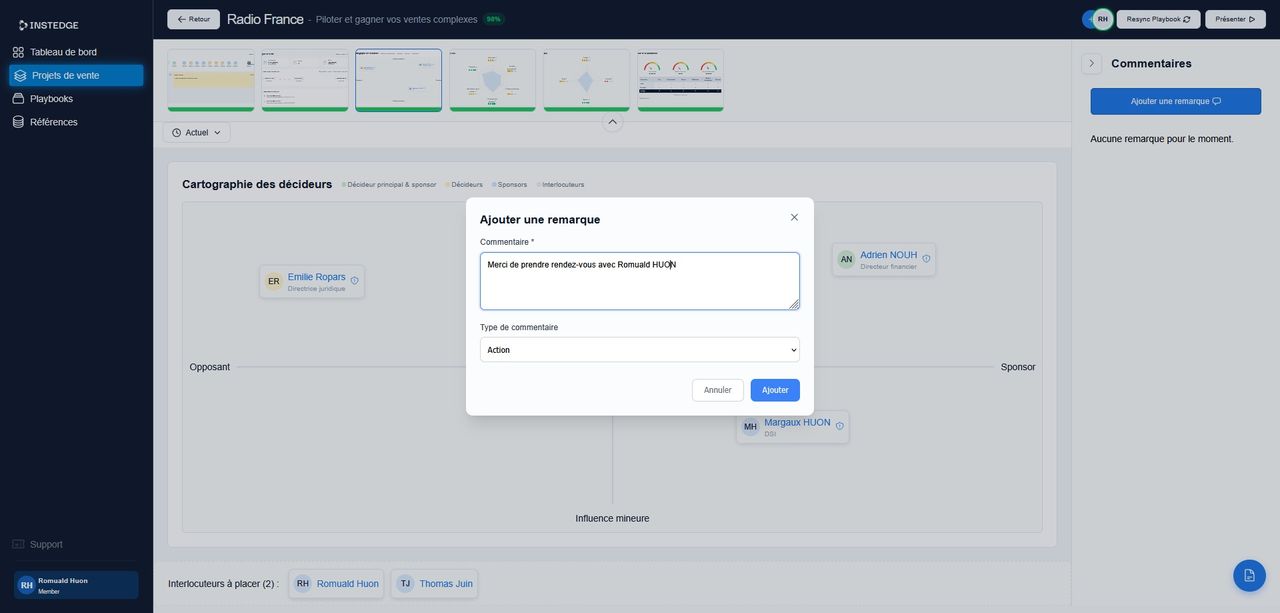Open the Tableau de bord grid icon
Image resolution: width=1280 pixels, height=613 pixels.
click(x=17, y=50)
